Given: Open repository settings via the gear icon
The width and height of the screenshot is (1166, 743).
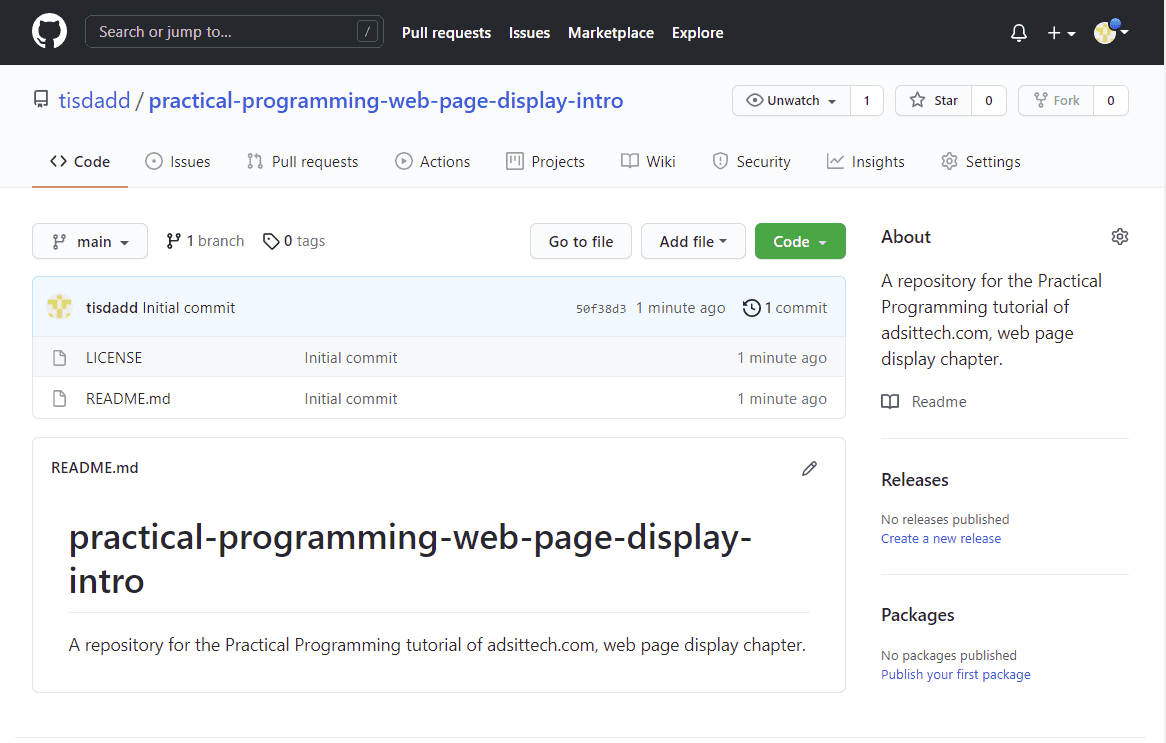Looking at the screenshot, I should 980,161.
